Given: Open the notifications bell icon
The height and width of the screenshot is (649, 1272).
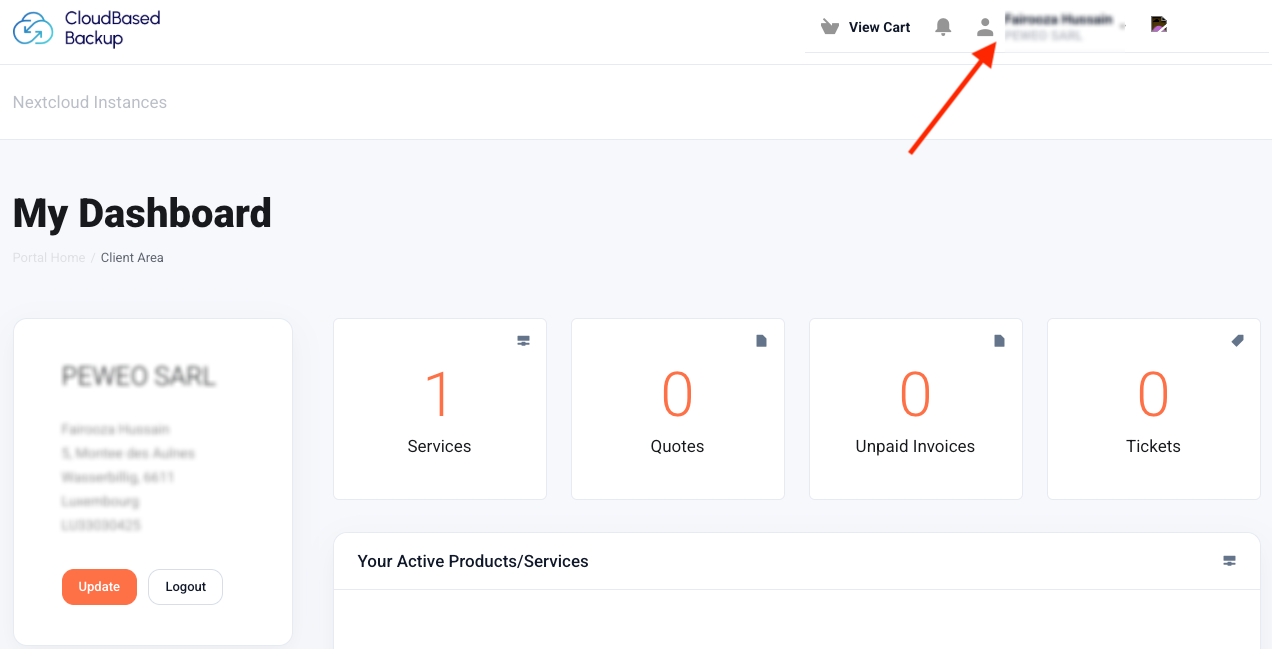Looking at the screenshot, I should coord(942,27).
